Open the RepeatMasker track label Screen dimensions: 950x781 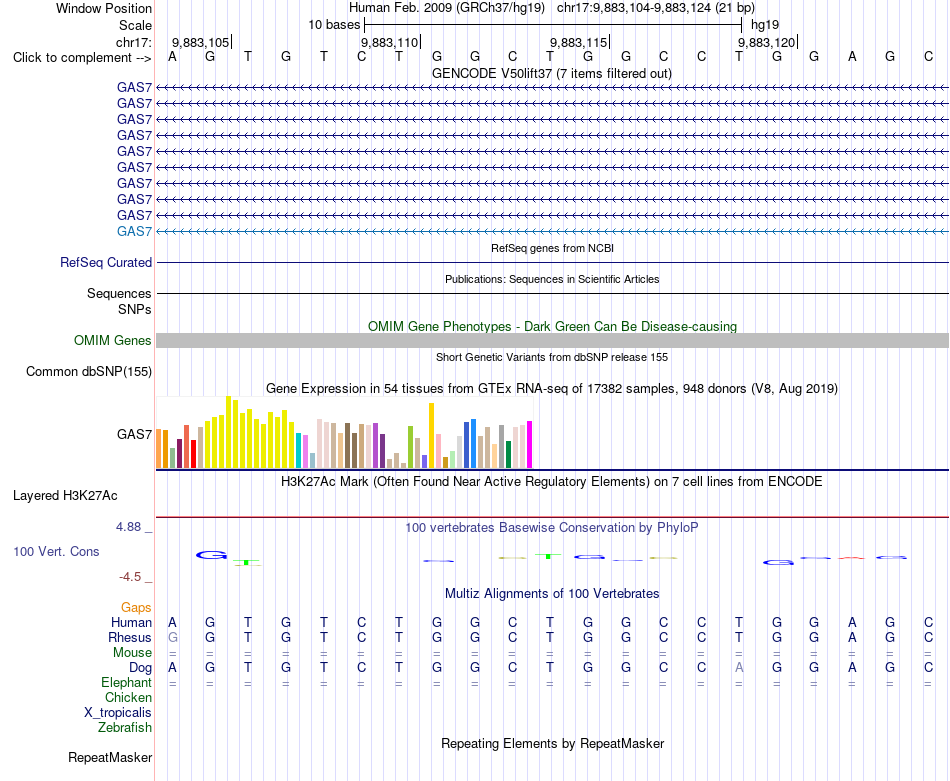tap(110, 757)
